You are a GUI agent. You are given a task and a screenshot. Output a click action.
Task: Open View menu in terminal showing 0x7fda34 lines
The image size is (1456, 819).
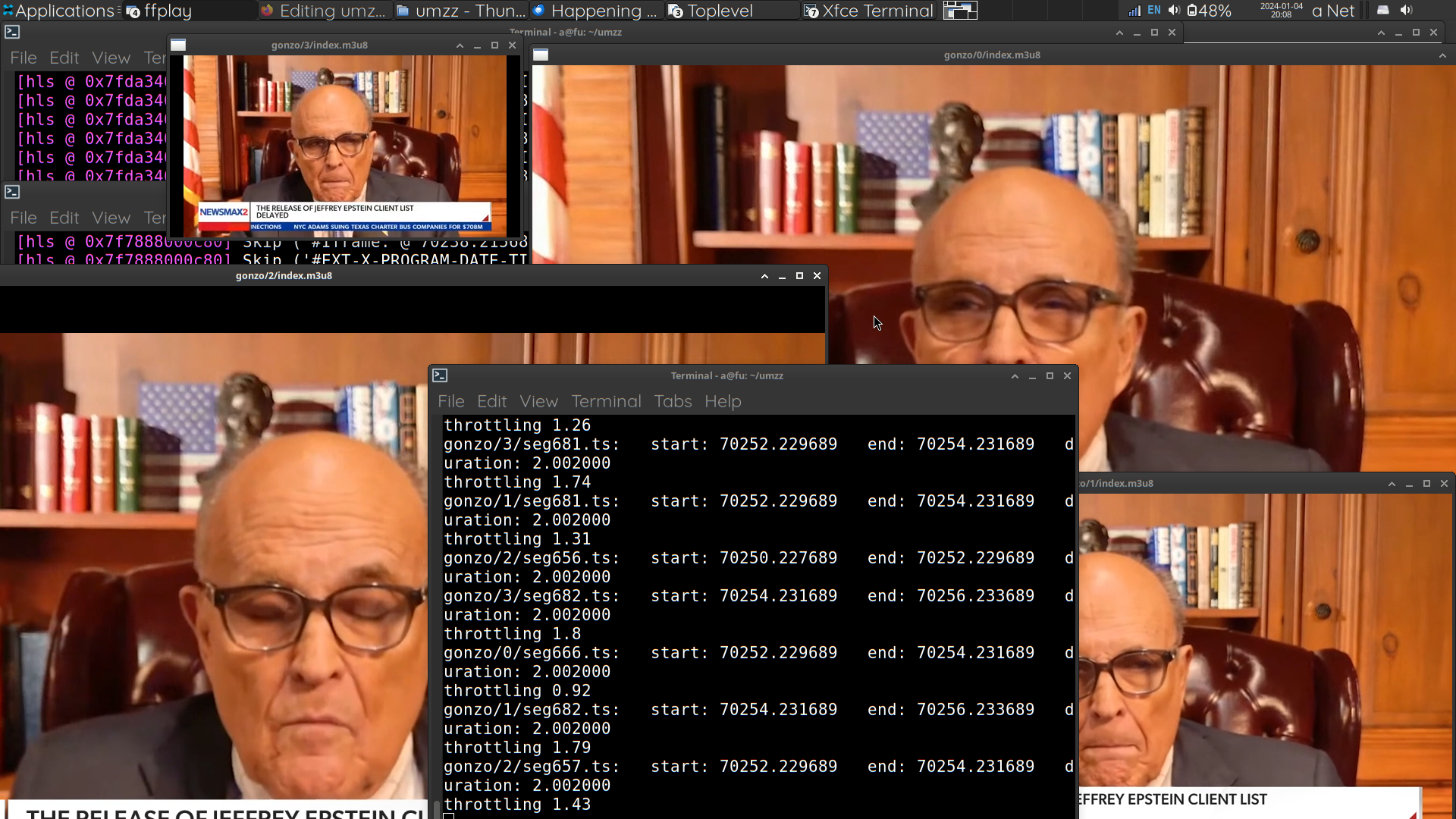(x=111, y=58)
